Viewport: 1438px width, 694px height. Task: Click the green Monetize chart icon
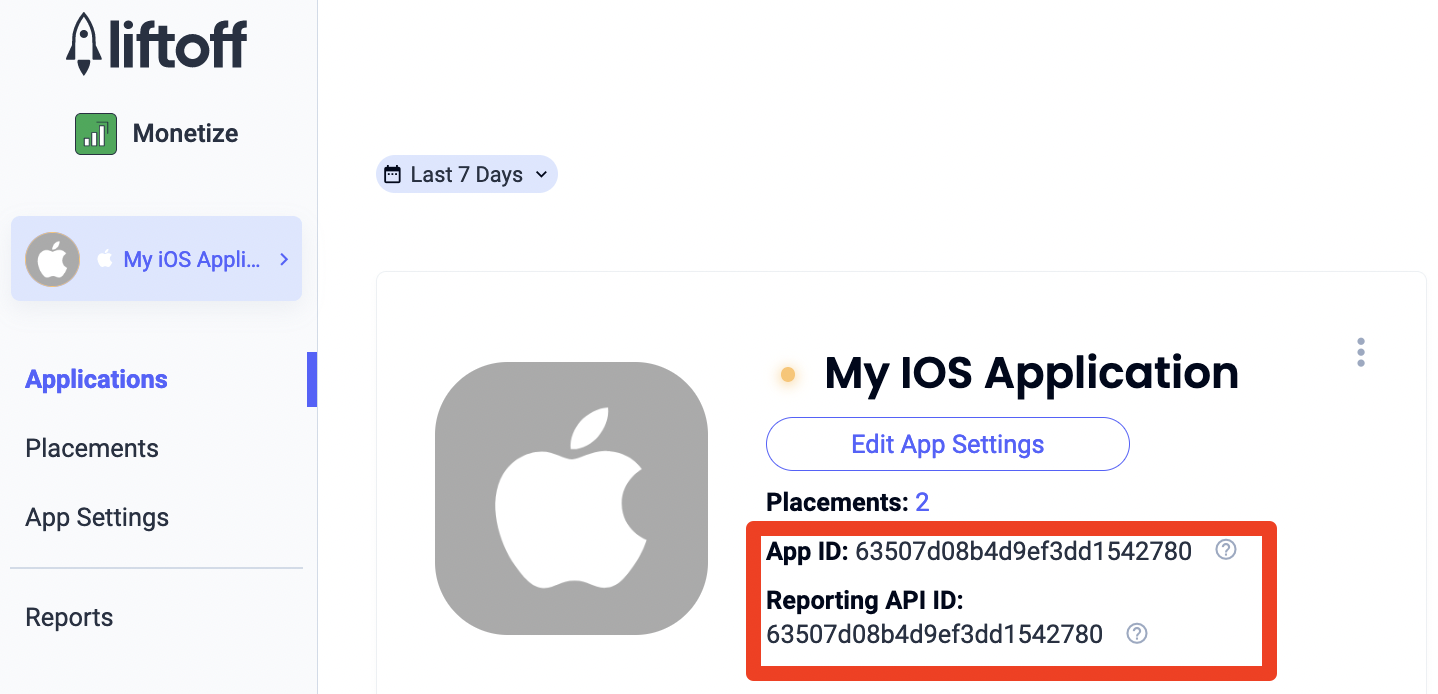[x=96, y=134]
